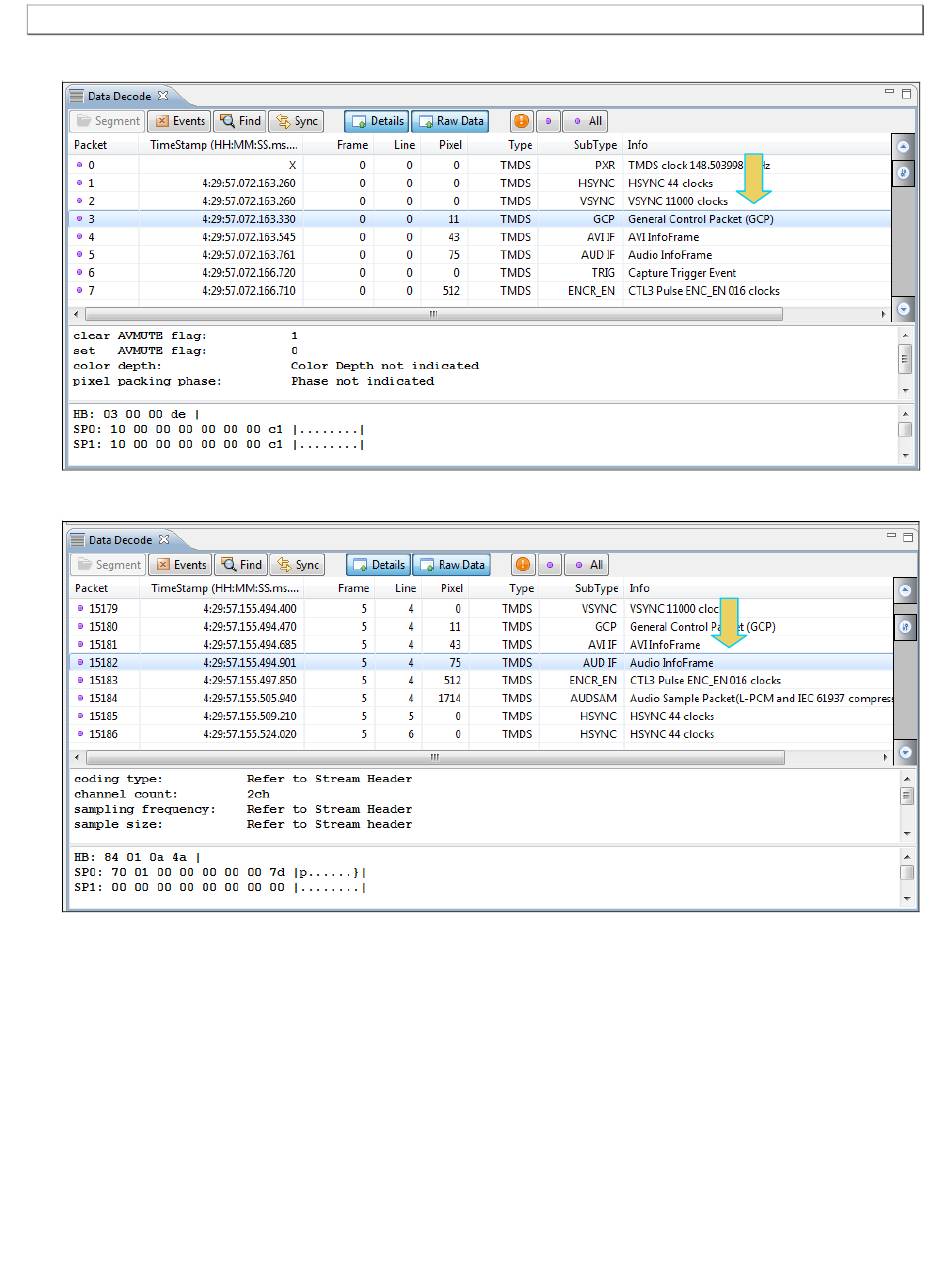Select the lower Data Decode tab title
The image size is (950, 1267).
pyautogui.click(x=120, y=540)
